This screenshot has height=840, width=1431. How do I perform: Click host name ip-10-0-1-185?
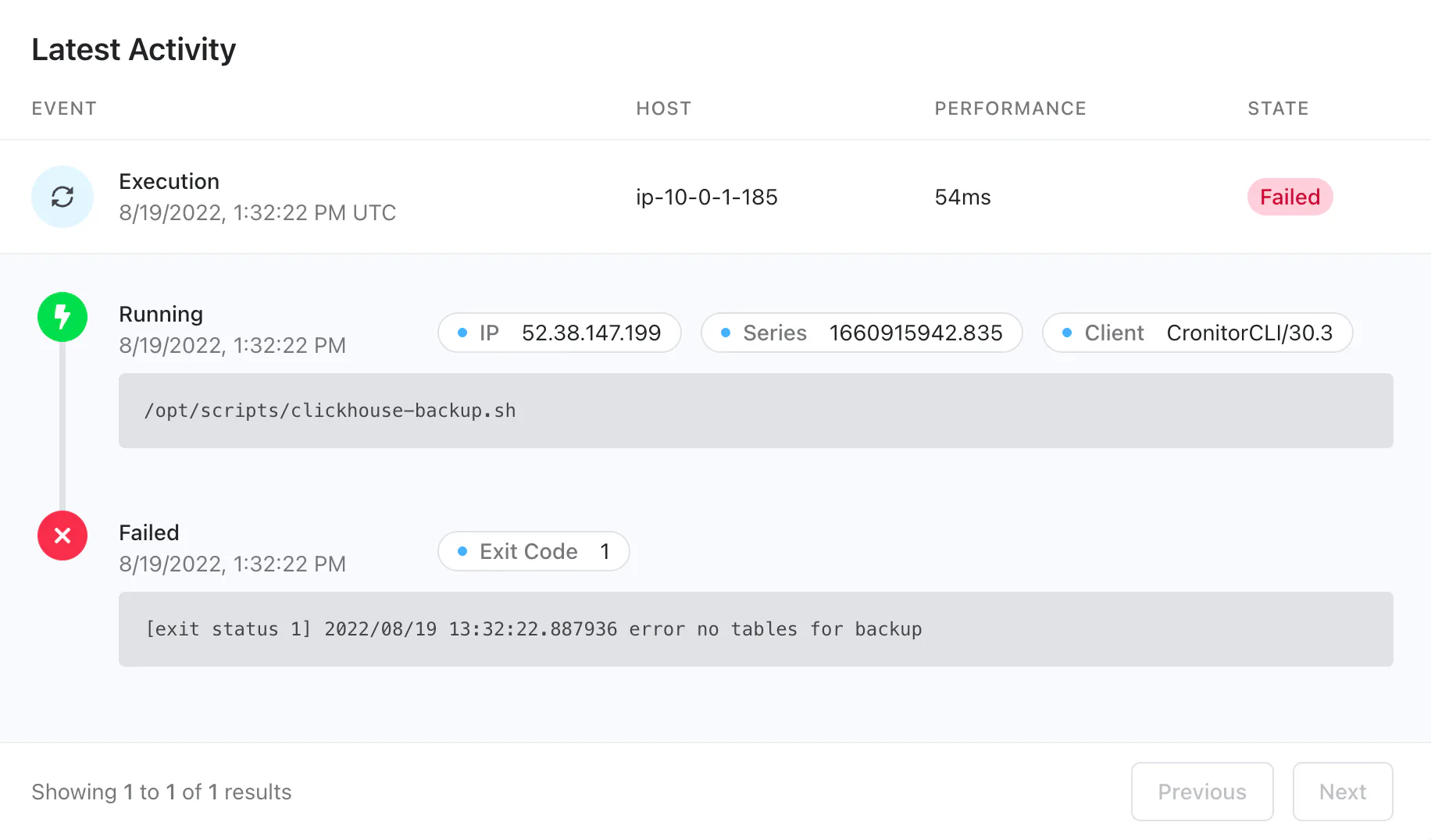click(707, 197)
